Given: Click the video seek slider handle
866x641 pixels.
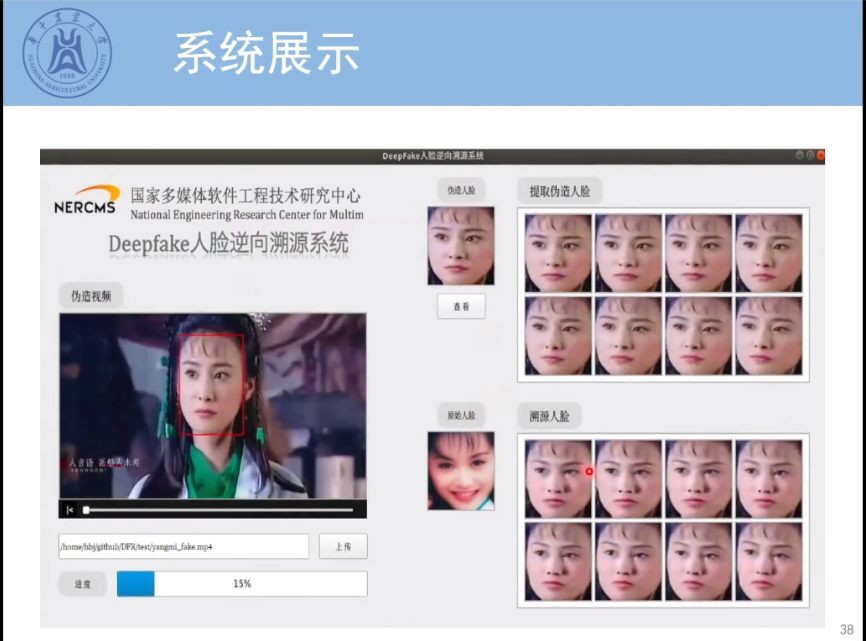Looking at the screenshot, I should click(x=86, y=510).
